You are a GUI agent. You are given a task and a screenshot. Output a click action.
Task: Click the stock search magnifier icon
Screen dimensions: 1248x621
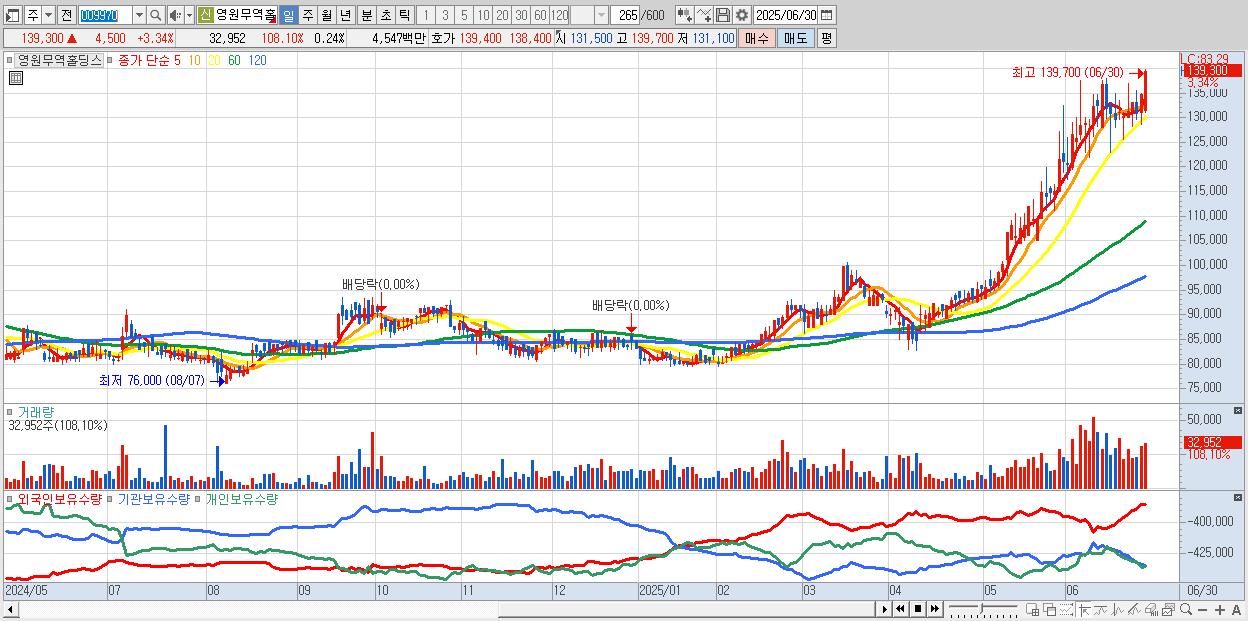pyautogui.click(x=156, y=15)
